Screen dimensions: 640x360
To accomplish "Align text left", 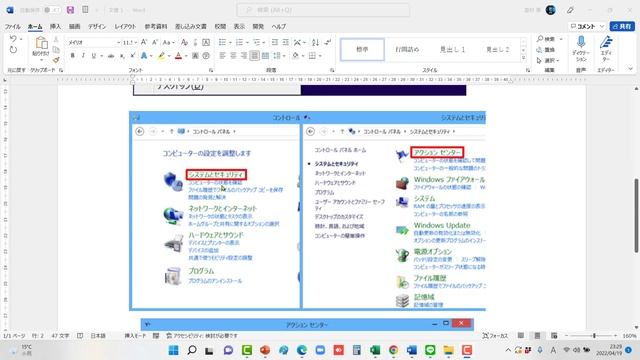I will pos(222,56).
